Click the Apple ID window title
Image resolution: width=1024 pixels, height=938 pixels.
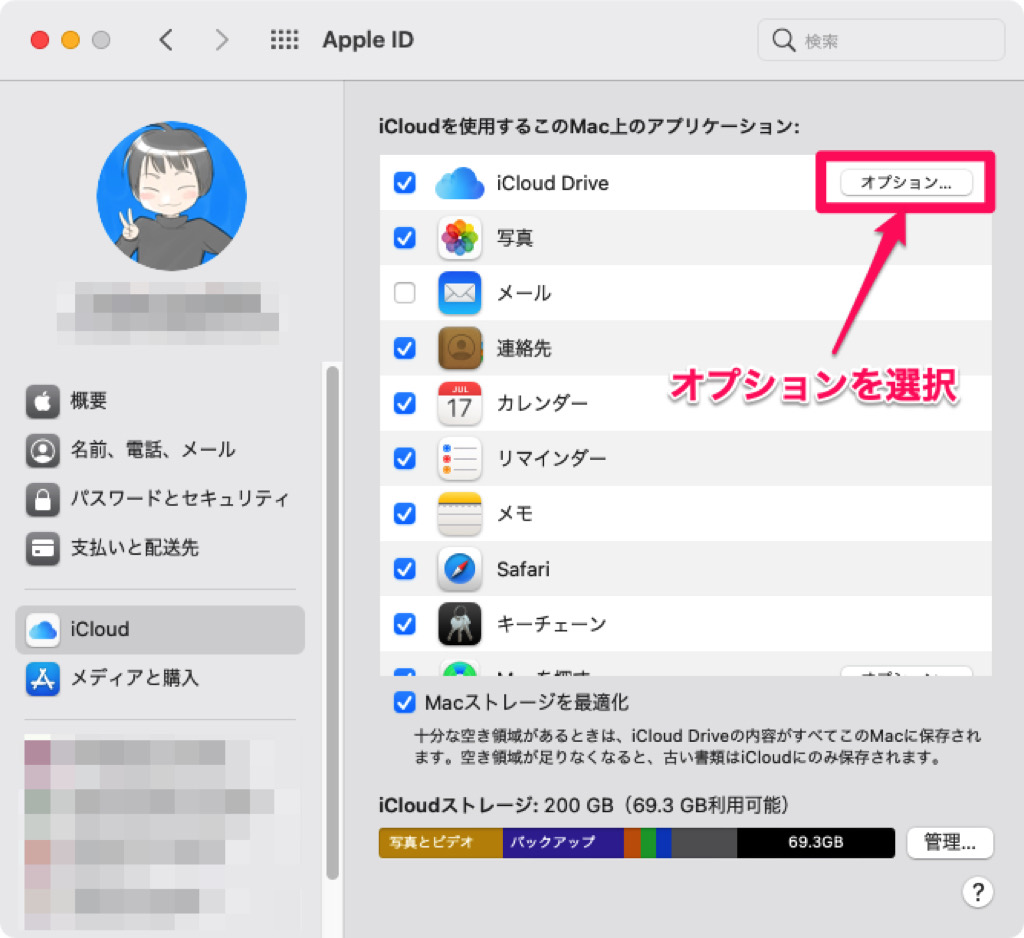pyautogui.click(x=368, y=40)
